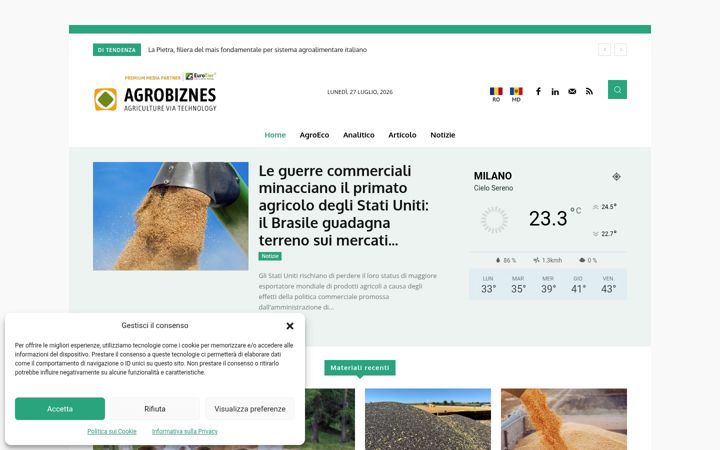The height and width of the screenshot is (450, 720).
Task: Click the 1.3kmh wind speed reading
Action: (x=548, y=260)
